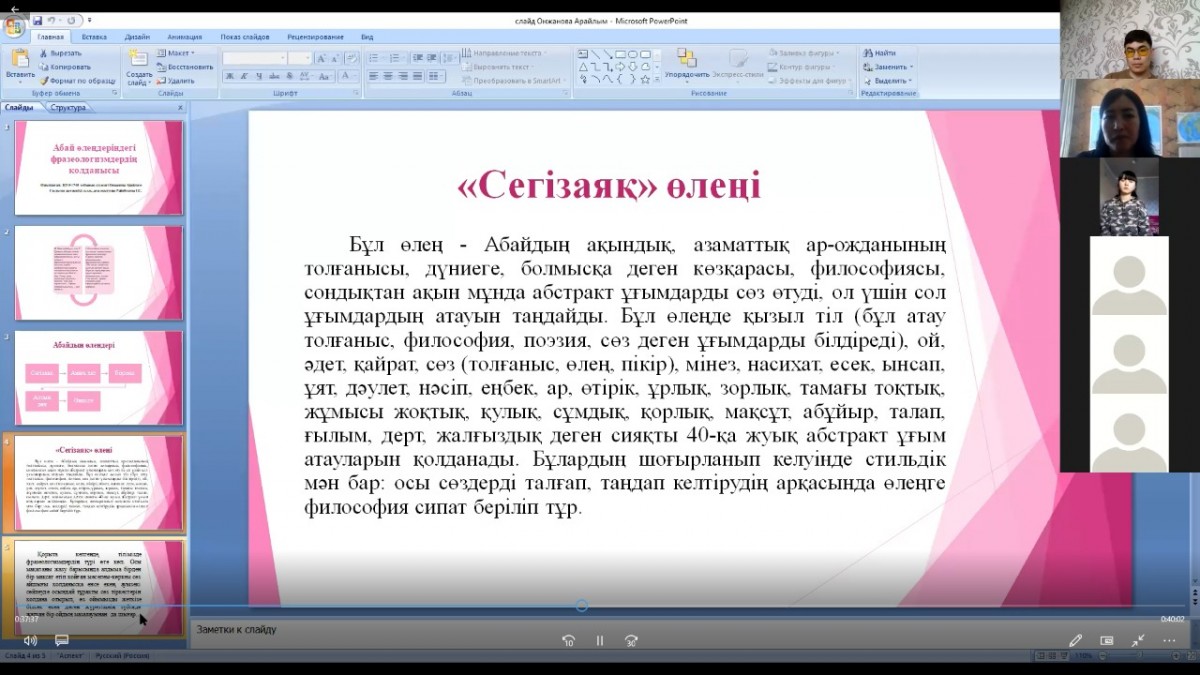
Task: Apply numbered list formatting
Action: coord(393,58)
